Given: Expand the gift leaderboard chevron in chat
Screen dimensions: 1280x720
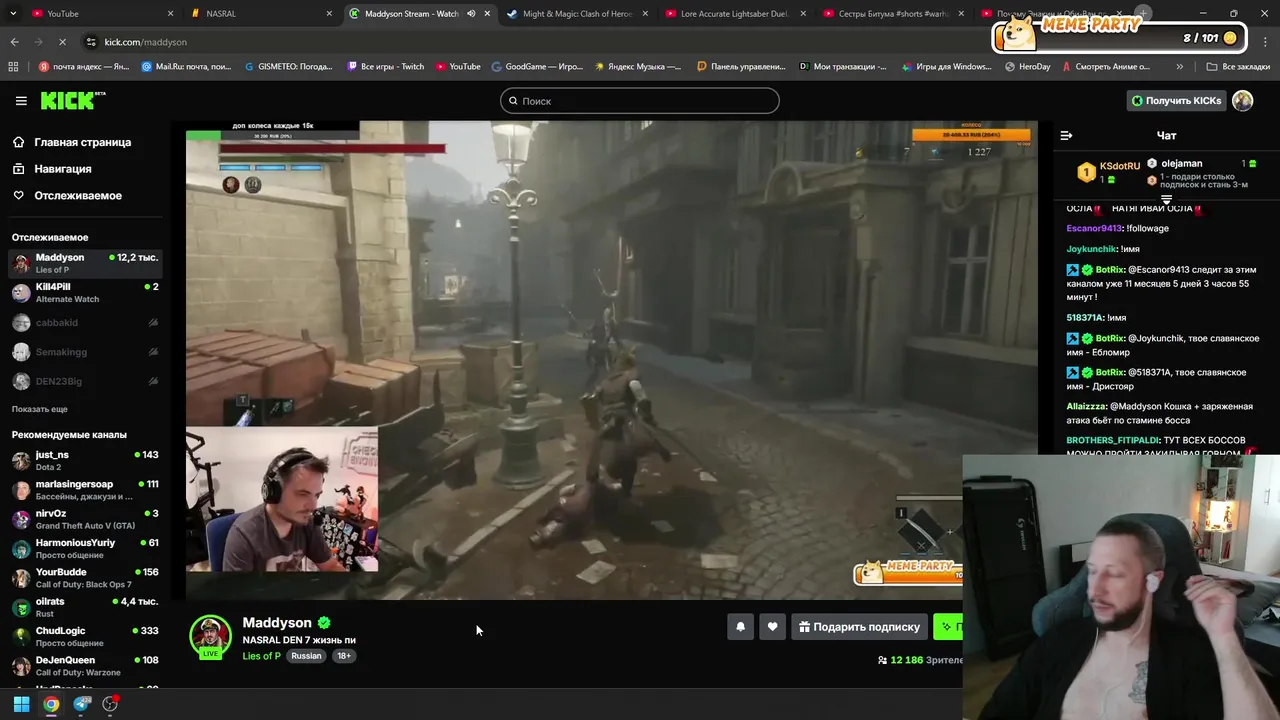Looking at the screenshot, I should [1166, 200].
